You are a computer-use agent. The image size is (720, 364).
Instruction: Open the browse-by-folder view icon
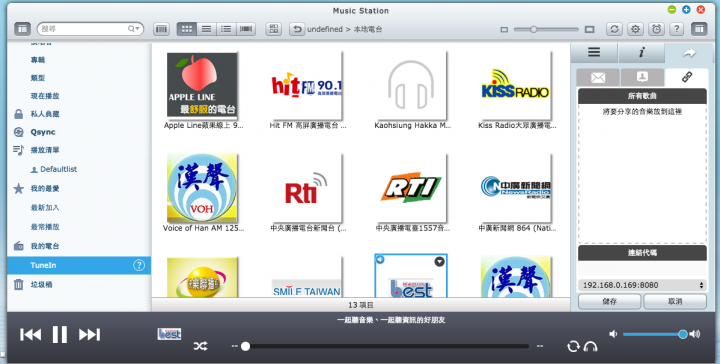(161, 29)
